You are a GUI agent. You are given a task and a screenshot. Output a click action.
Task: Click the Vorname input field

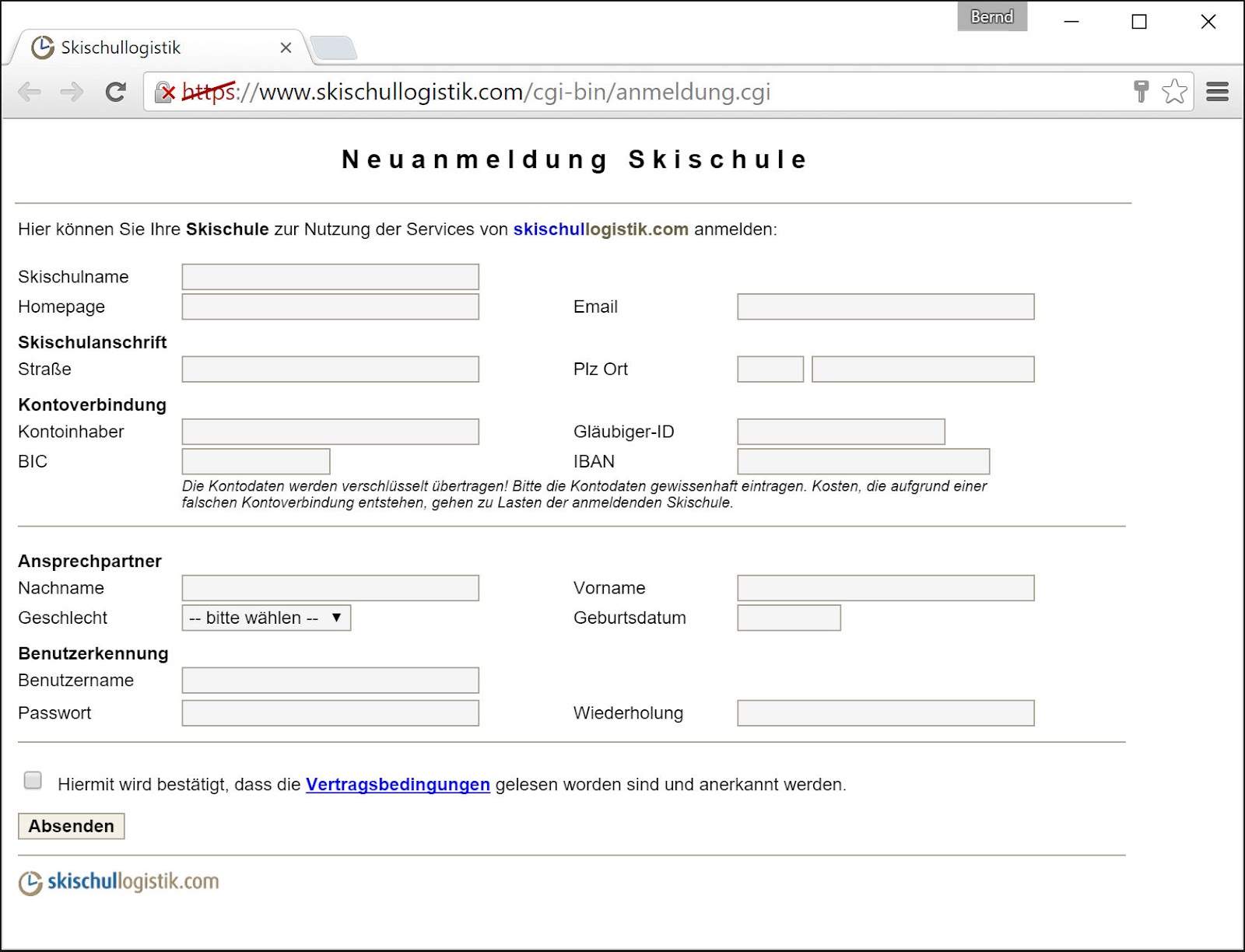click(x=886, y=588)
